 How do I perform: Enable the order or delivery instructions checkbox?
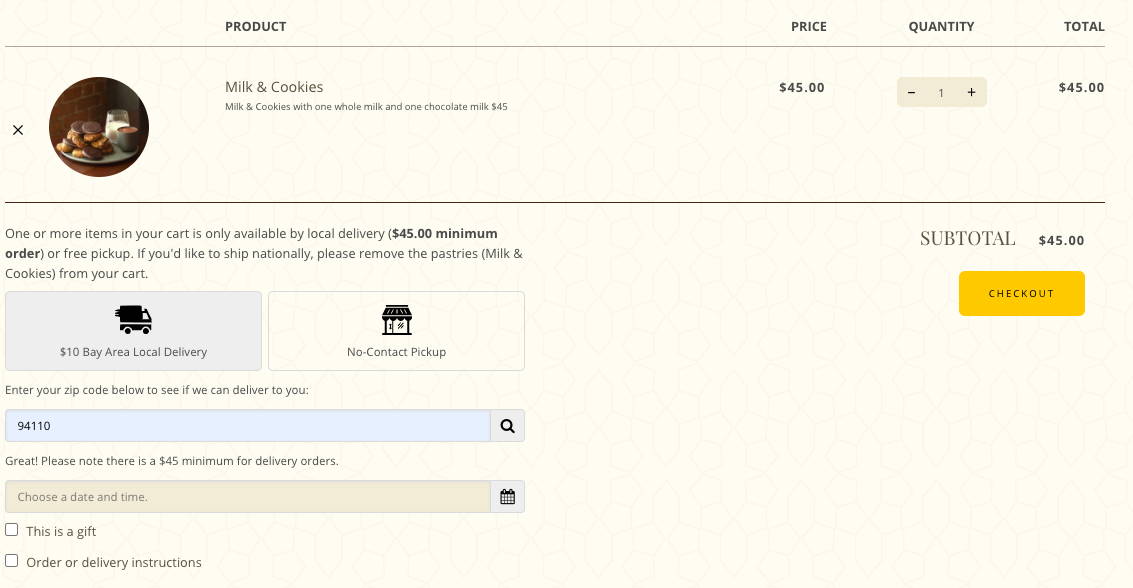(12, 561)
